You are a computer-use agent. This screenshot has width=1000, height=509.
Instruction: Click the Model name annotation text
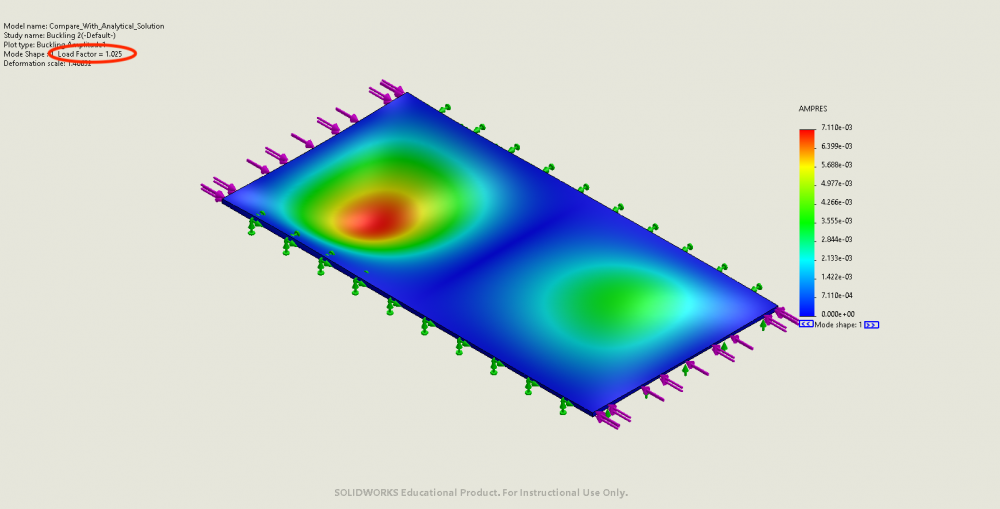pyautogui.click(x=84, y=25)
